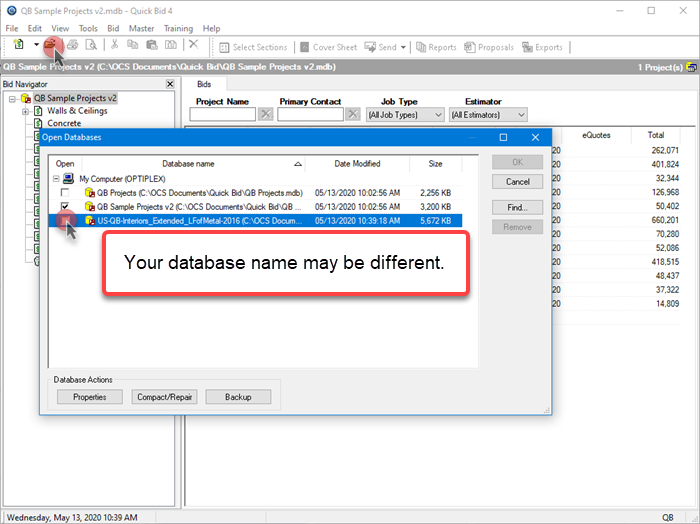Click the Total column header
Viewport: 700px width, 524px height.
pyautogui.click(x=656, y=135)
